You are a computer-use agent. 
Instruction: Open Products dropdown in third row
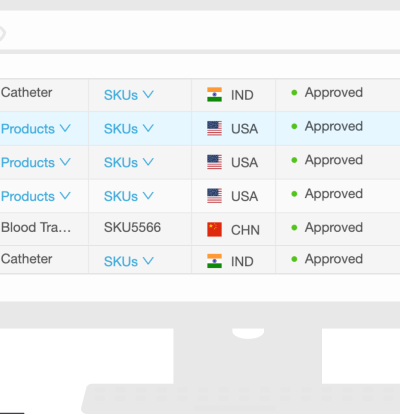tap(36, 162)
